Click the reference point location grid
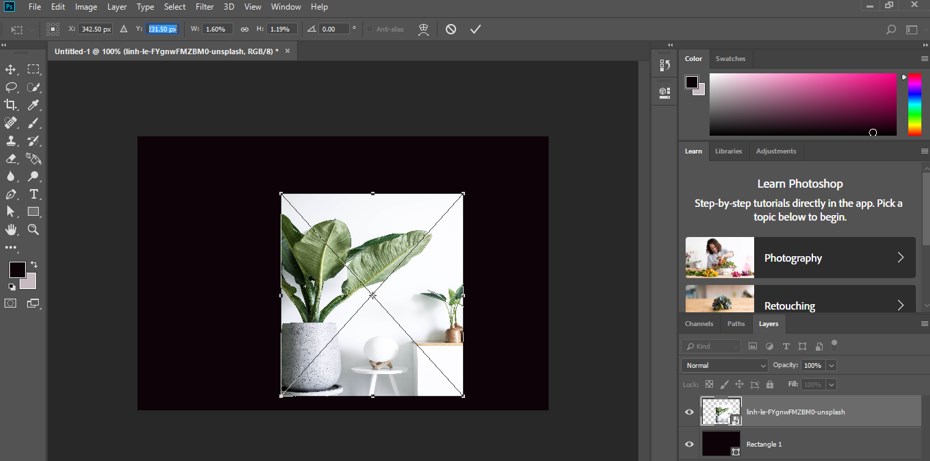Viewport: 930px width, 461px height. tap(53, 29)
